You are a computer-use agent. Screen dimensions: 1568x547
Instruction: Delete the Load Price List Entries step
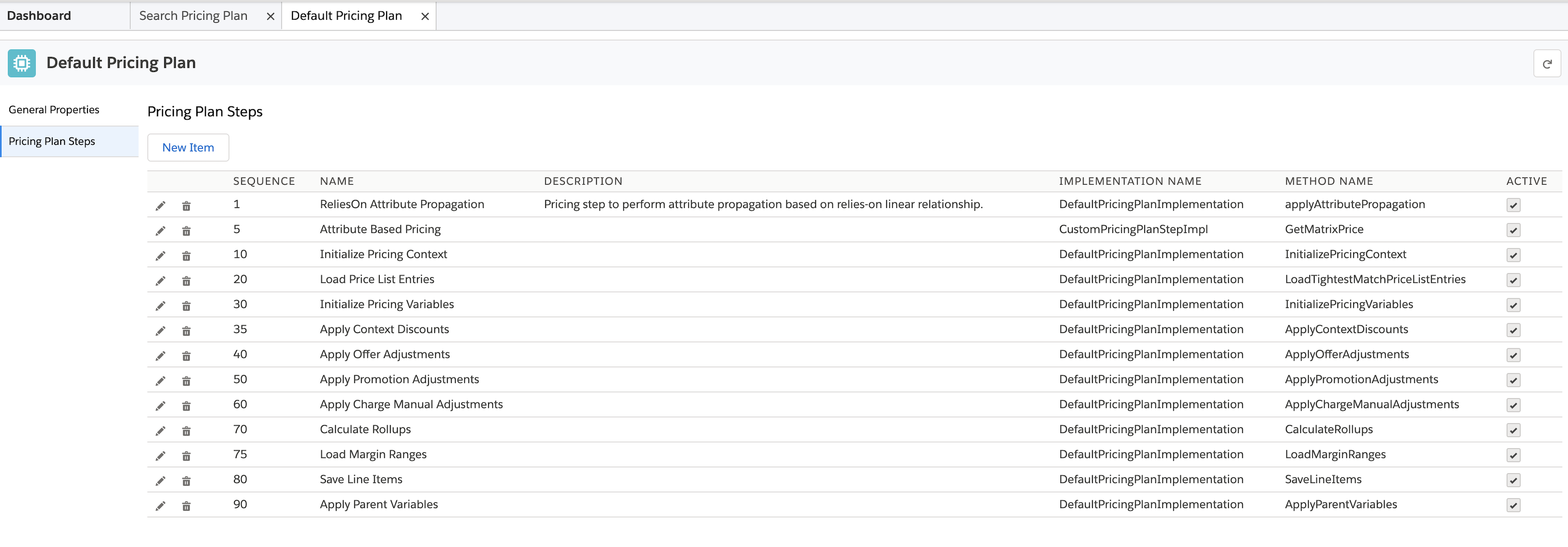[186, 281]
